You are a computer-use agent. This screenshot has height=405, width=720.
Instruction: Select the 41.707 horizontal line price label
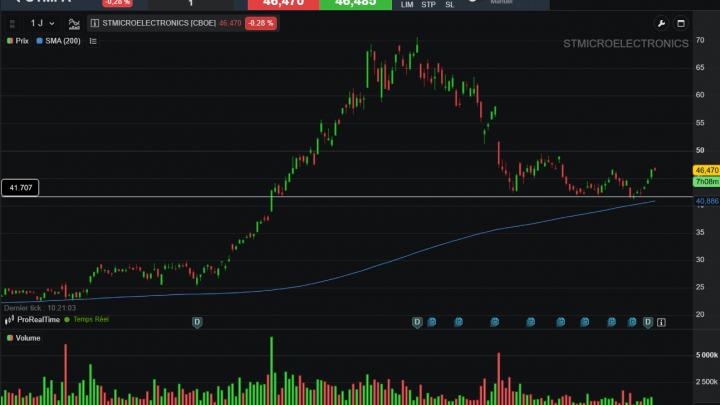coord(20,188)
